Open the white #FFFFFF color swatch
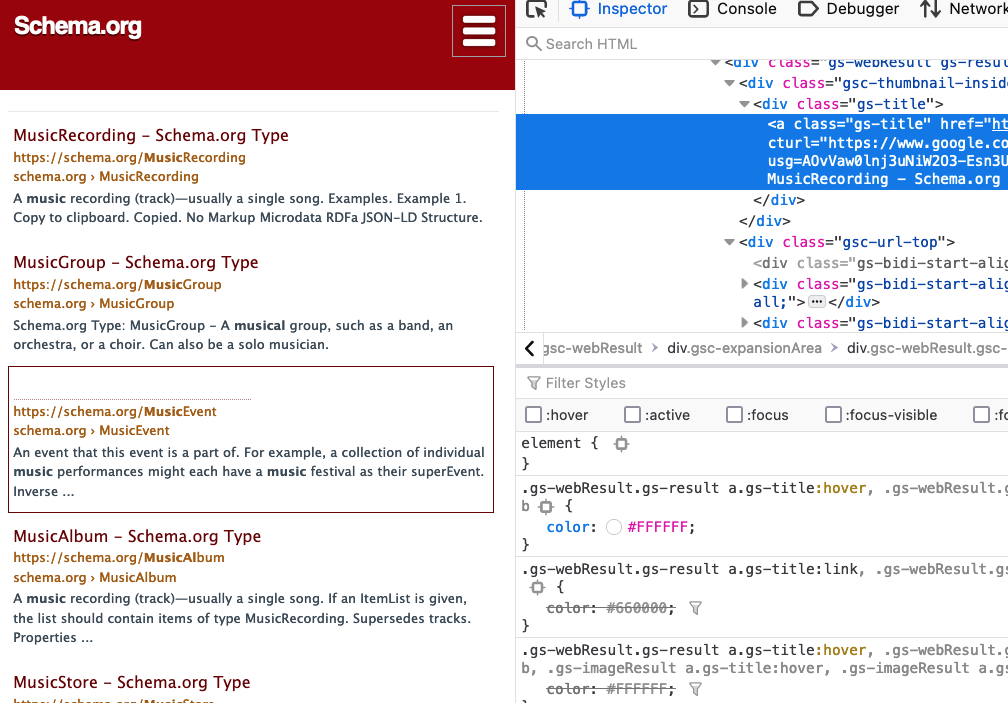The width and height of the screenshot is (1008, 703). click(x=614, y=527)
